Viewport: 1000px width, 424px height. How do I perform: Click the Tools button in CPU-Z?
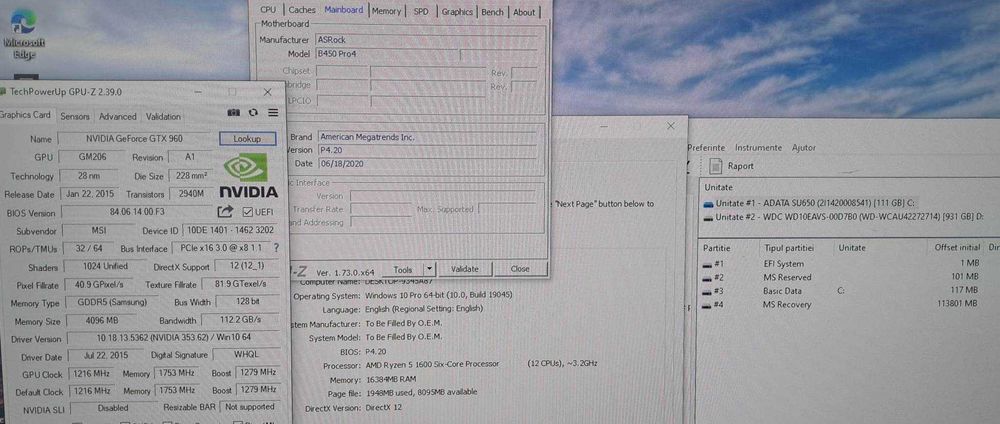403,269
